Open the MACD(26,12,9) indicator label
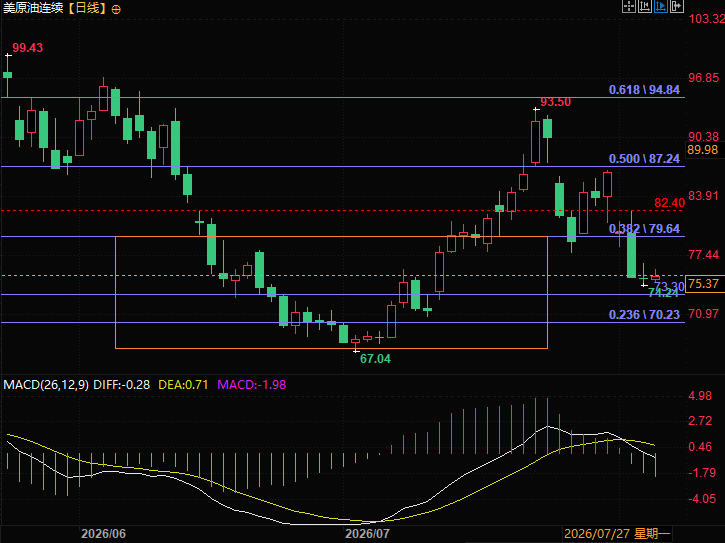The width and height of the screenshot is (725, 543). (x=46, y=385)
